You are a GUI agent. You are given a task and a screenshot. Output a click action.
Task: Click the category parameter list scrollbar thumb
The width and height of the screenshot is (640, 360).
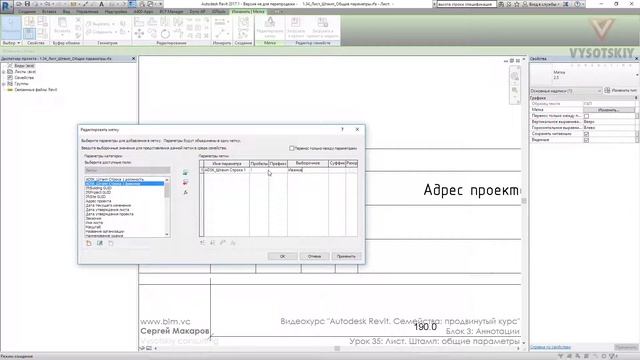(167, 191)
